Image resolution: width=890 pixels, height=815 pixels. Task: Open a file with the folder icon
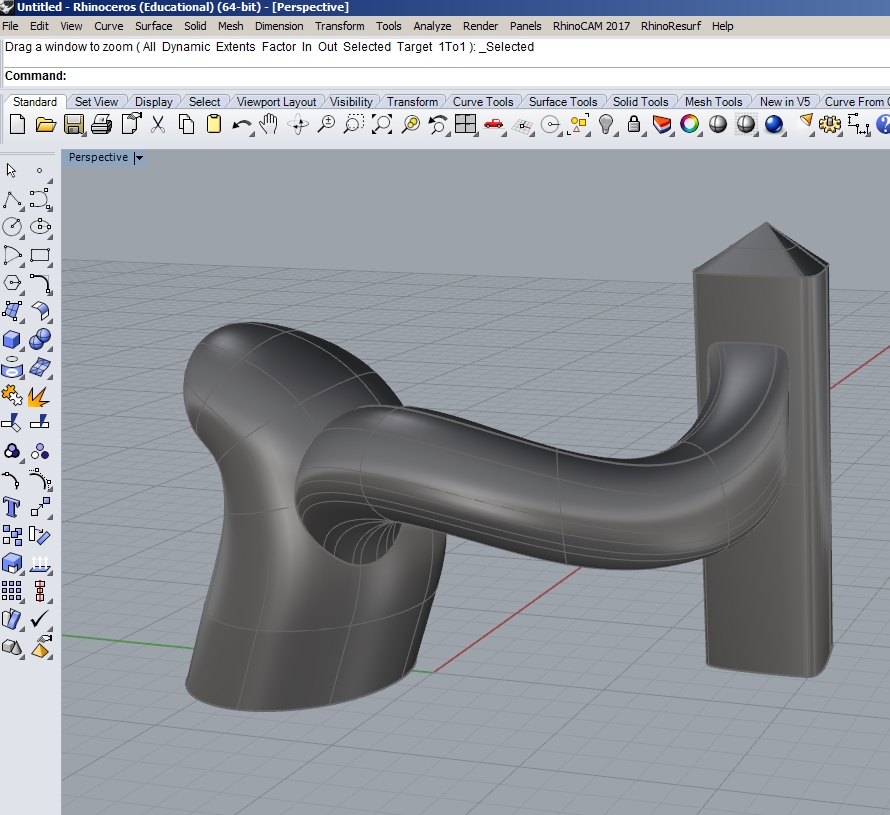(45, 124)
